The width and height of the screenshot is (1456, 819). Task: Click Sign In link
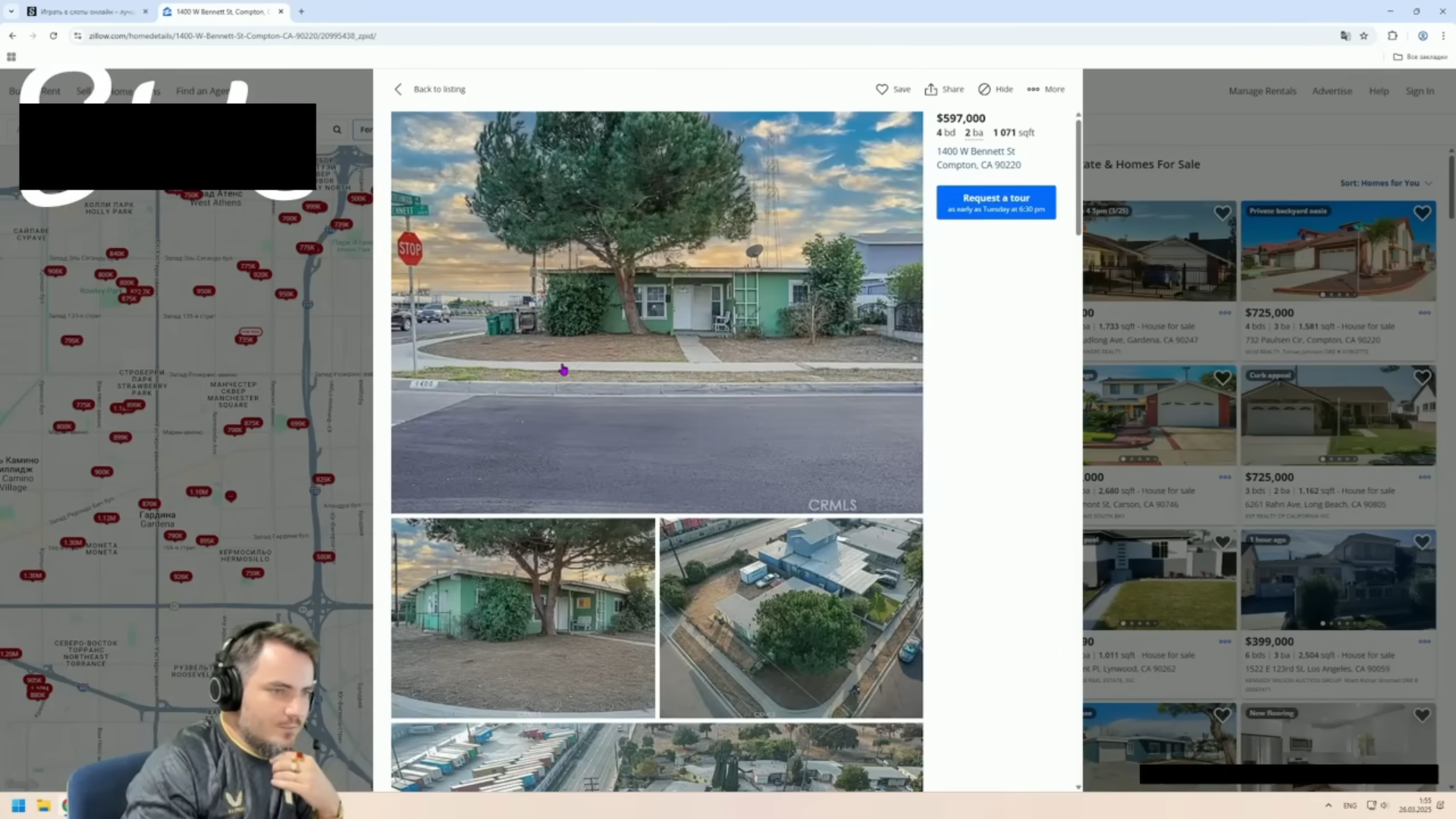click(1419, 91)
